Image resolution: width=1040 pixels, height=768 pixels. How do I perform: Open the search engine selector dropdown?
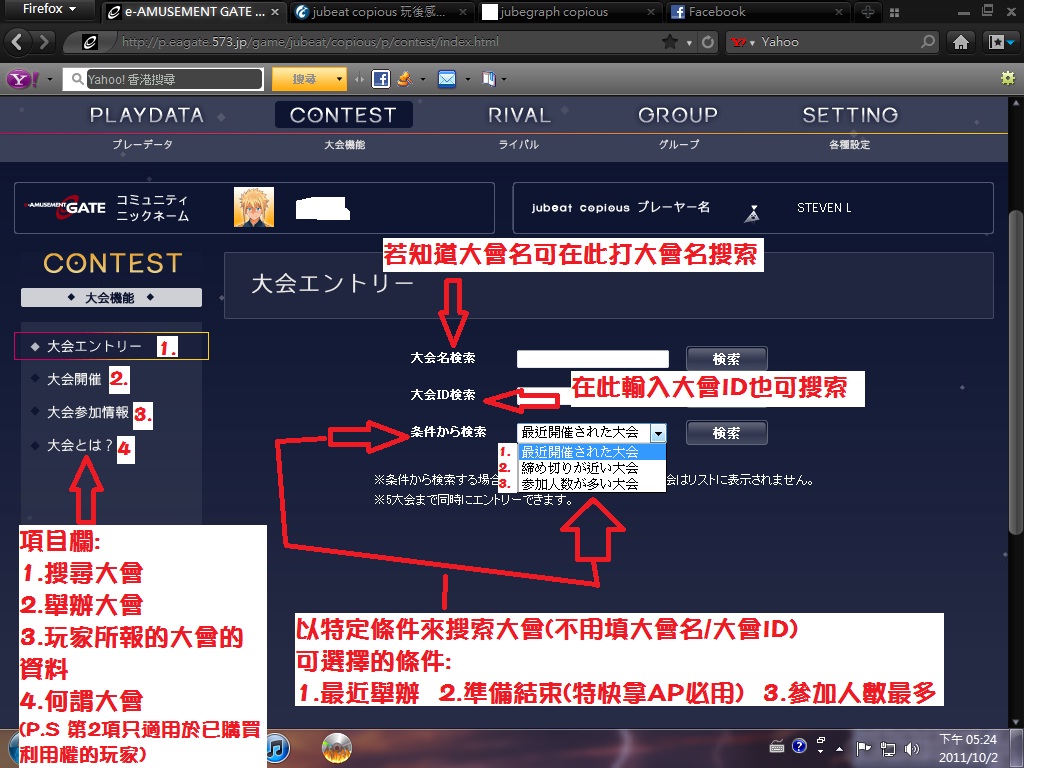743,42
